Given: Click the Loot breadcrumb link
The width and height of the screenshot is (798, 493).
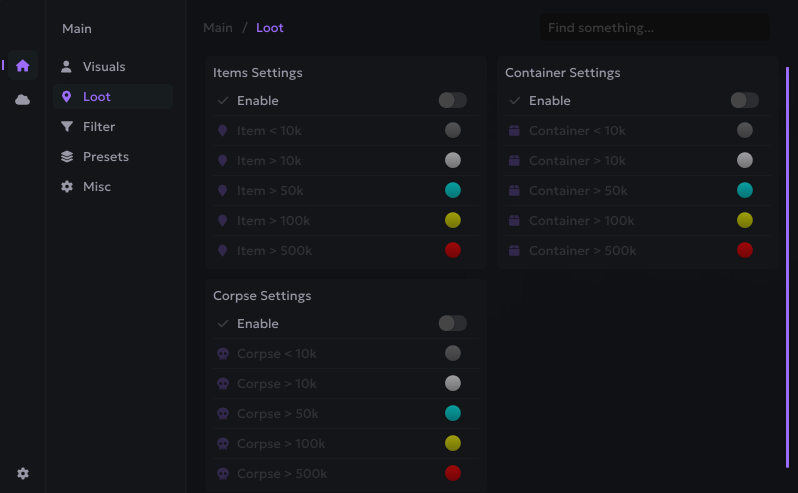Looking at the screenshot, I should point(270,28).
